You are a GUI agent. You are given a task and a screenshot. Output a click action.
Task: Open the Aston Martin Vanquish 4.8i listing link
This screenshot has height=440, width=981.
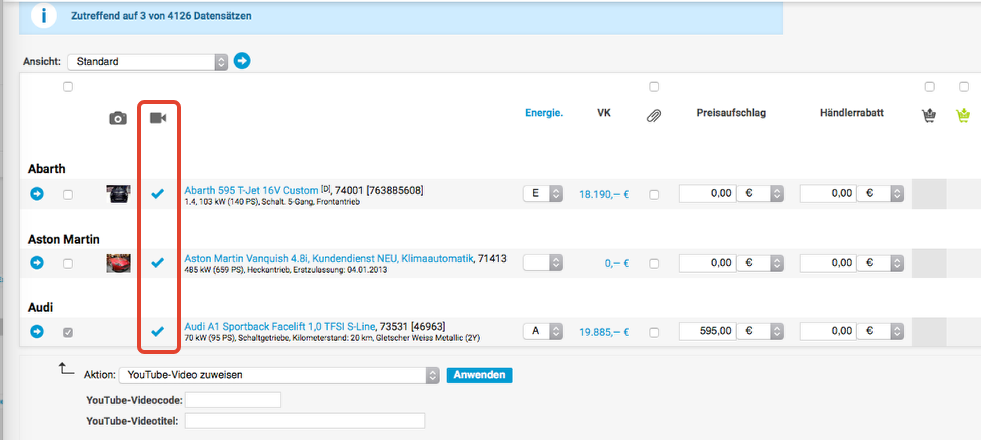point(327,258)
